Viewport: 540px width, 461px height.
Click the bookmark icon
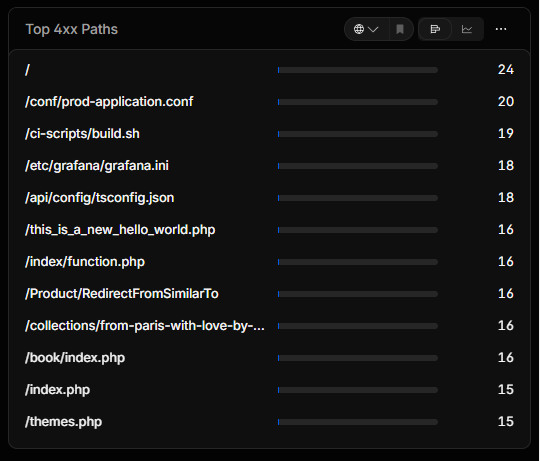pos(400,29)
